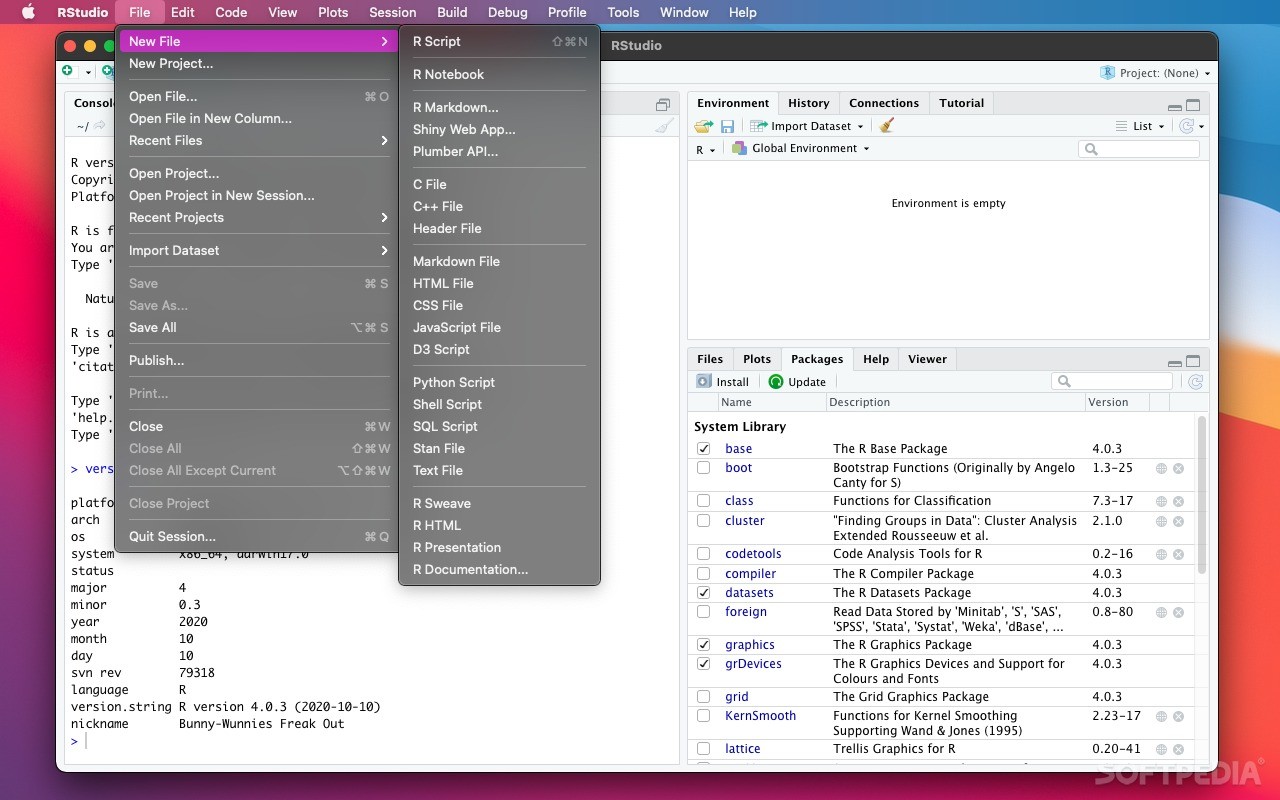Tick the codetools package checkbox

(704, 554)
